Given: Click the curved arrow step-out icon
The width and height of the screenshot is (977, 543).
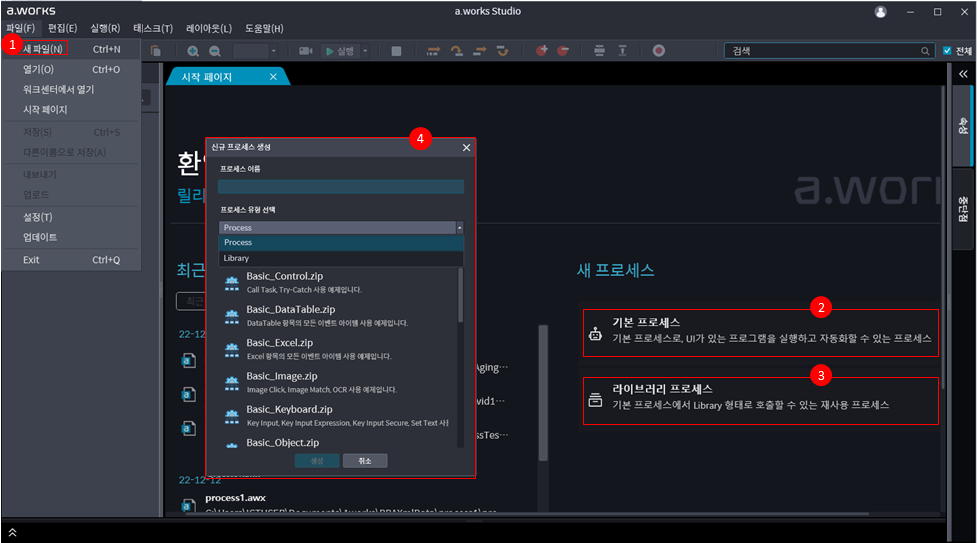Looking at the screenshot, I should (502, 51).
